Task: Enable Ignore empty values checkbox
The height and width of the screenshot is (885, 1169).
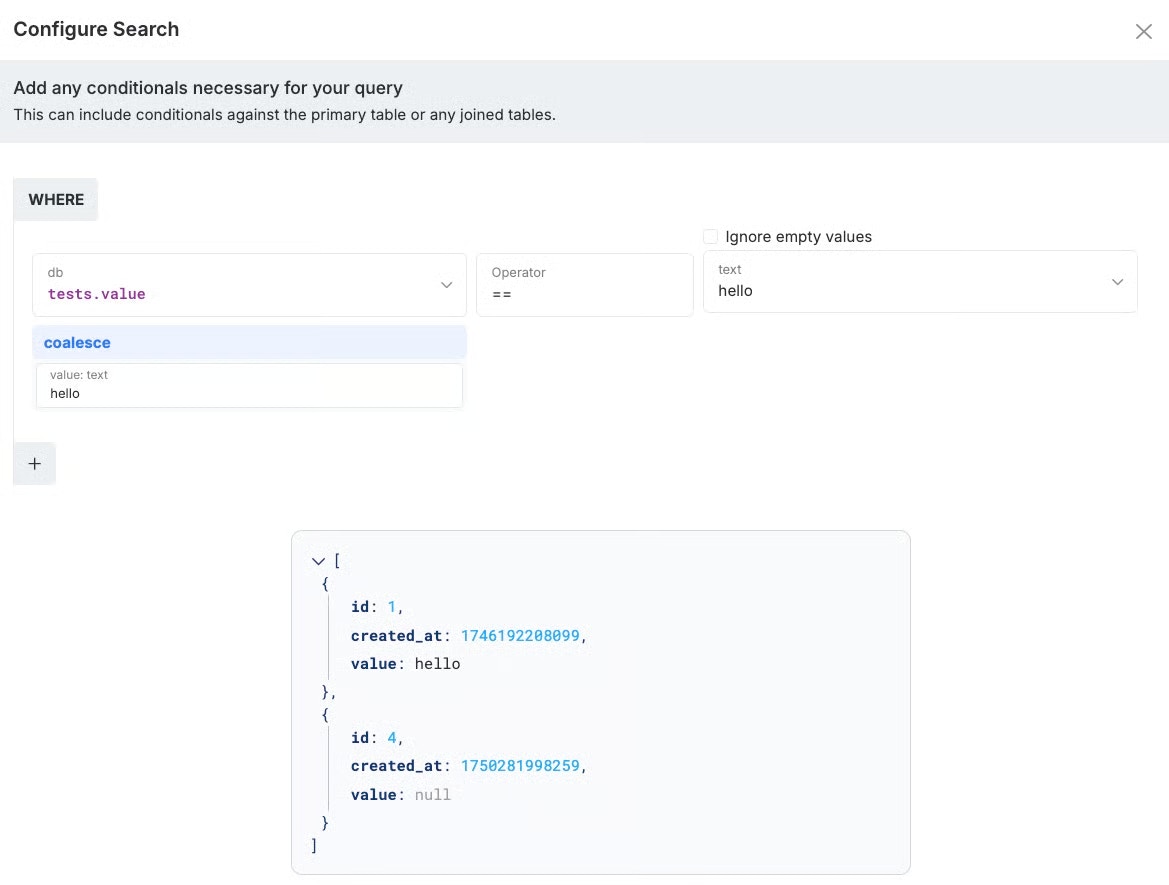Action: pyautogui.click(x=711, y=237)
